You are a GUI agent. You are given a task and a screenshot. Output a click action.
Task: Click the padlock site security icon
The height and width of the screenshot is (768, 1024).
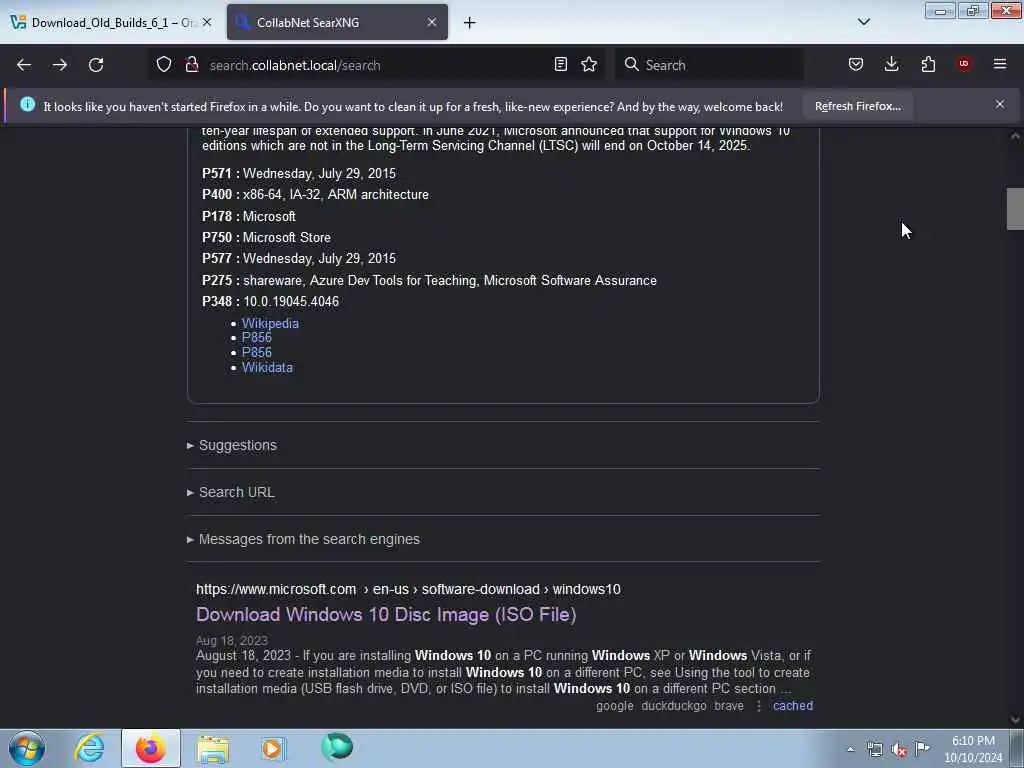192,65
